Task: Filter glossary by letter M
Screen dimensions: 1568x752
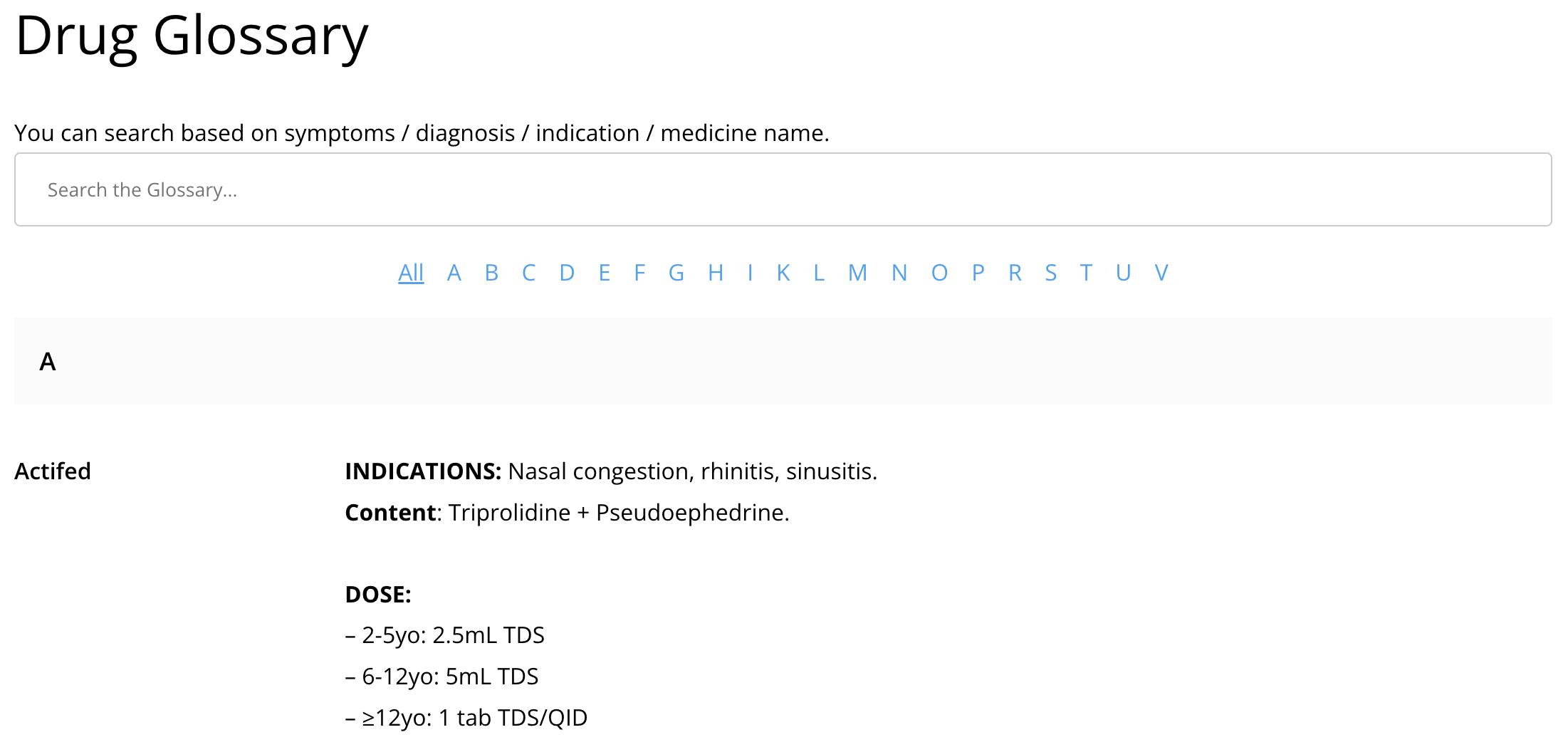Action: [x=858, y=272]
